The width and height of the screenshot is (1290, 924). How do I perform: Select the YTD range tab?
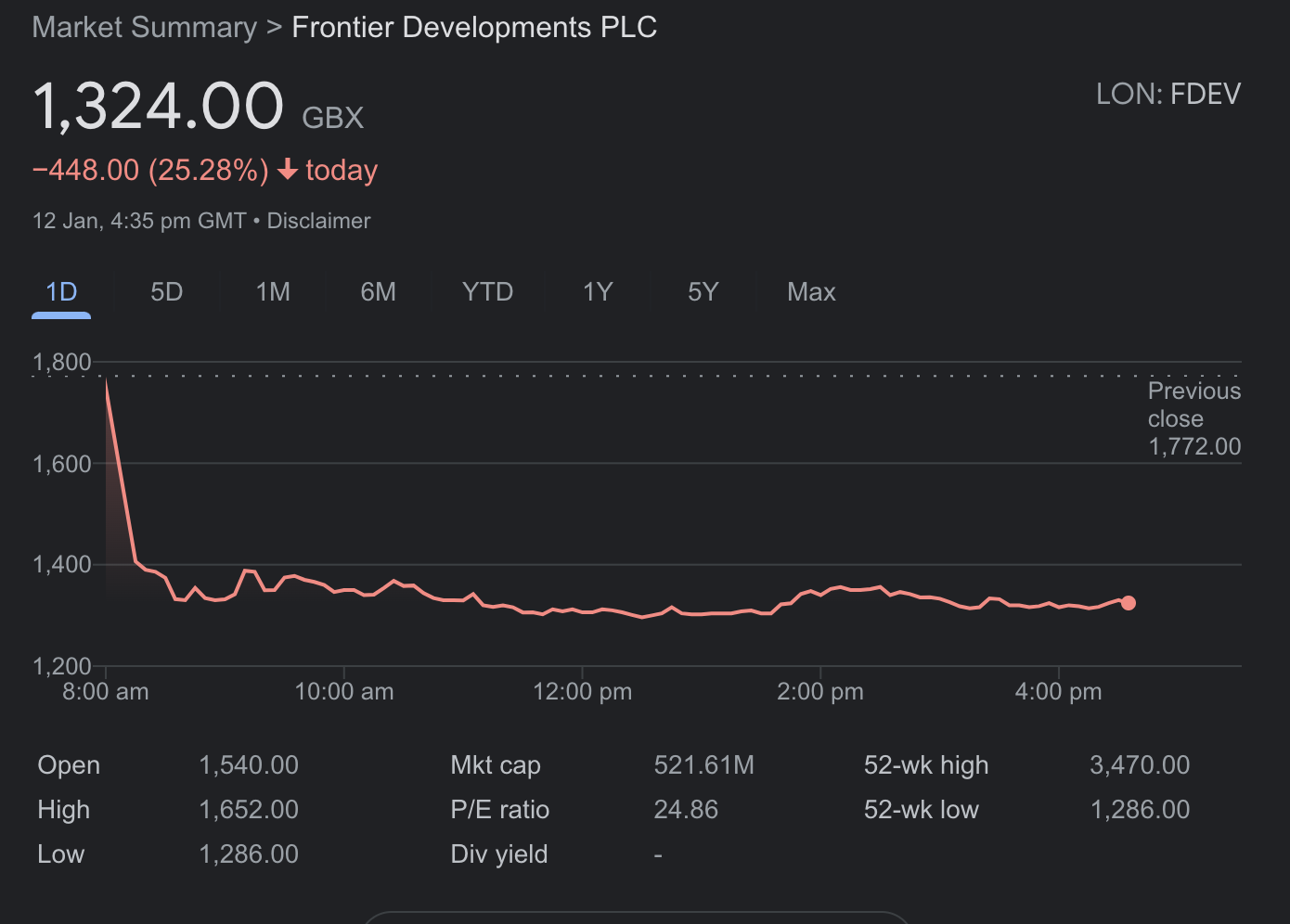(487, 292)
